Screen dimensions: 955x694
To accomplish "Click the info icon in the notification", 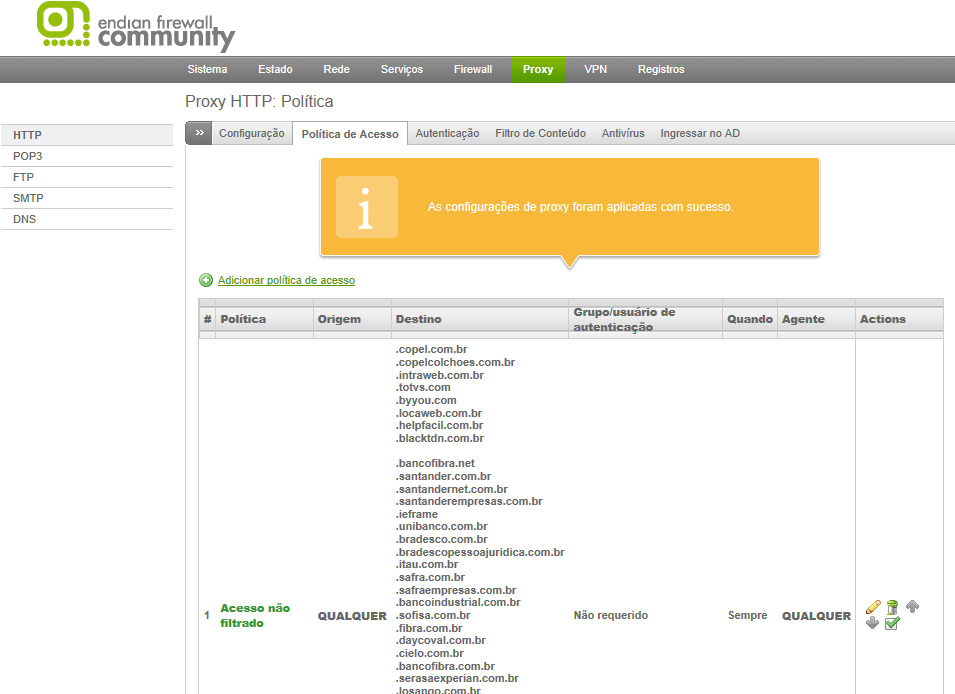I will [x=367, y=207].
